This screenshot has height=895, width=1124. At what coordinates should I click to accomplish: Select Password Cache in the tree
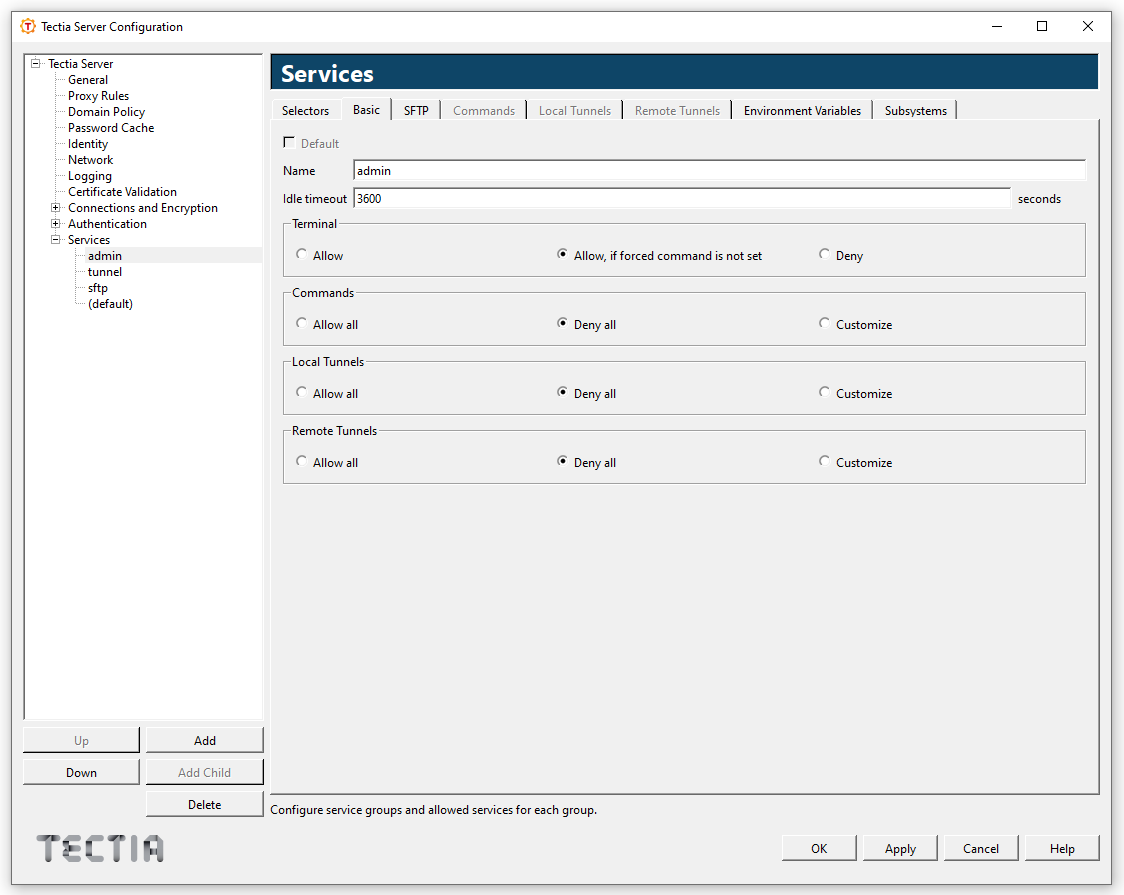pos(111,128)
